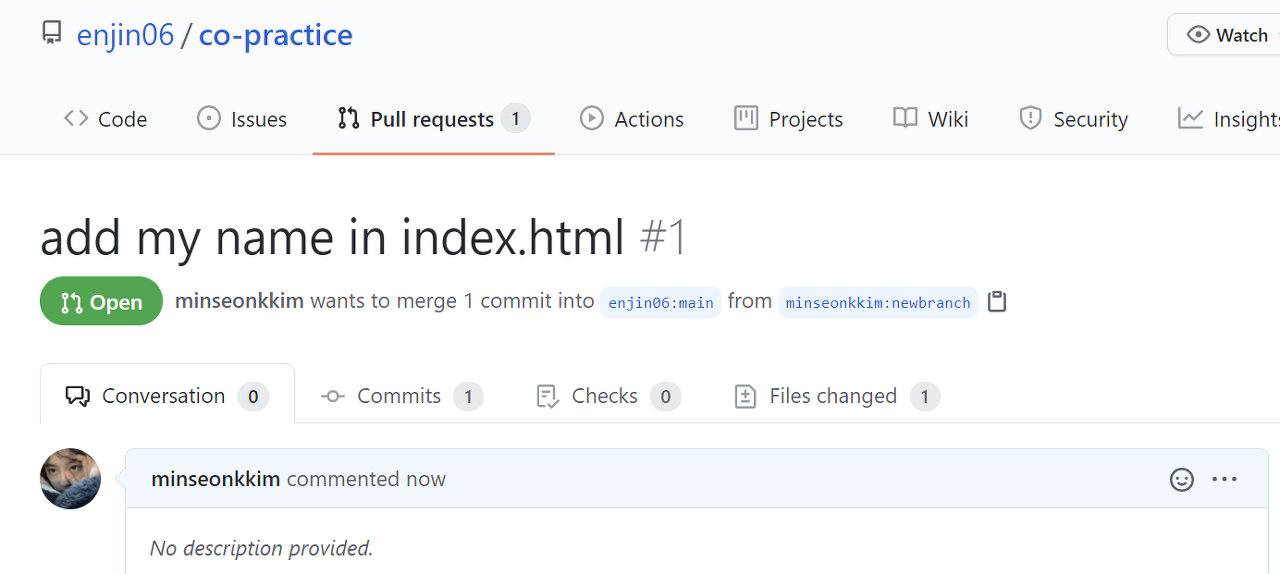Click the #1 pull request number
Screen dimensions: 1280x574
(x=664, y=238)
